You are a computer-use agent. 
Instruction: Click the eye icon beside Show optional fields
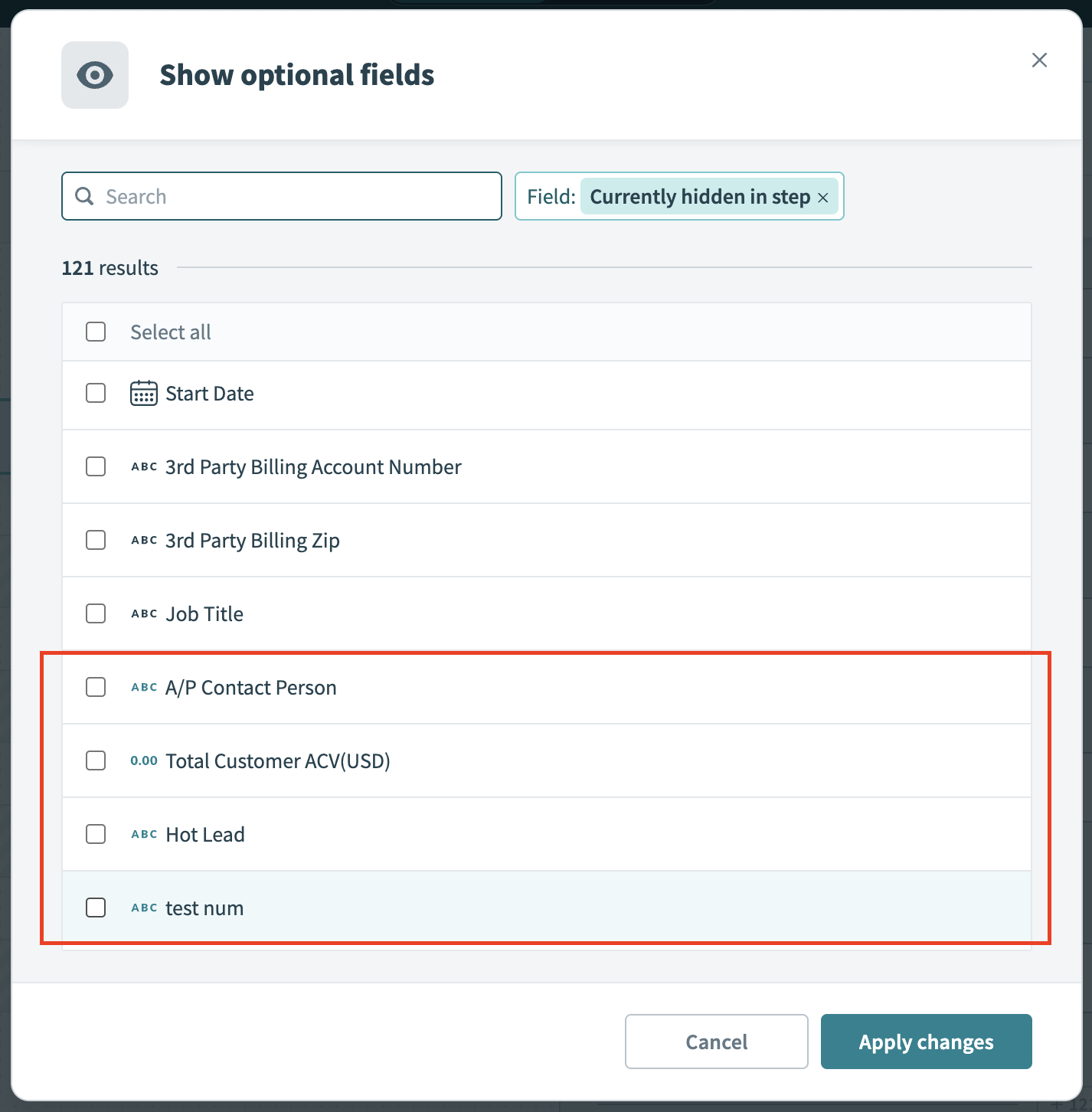[94, 74]
